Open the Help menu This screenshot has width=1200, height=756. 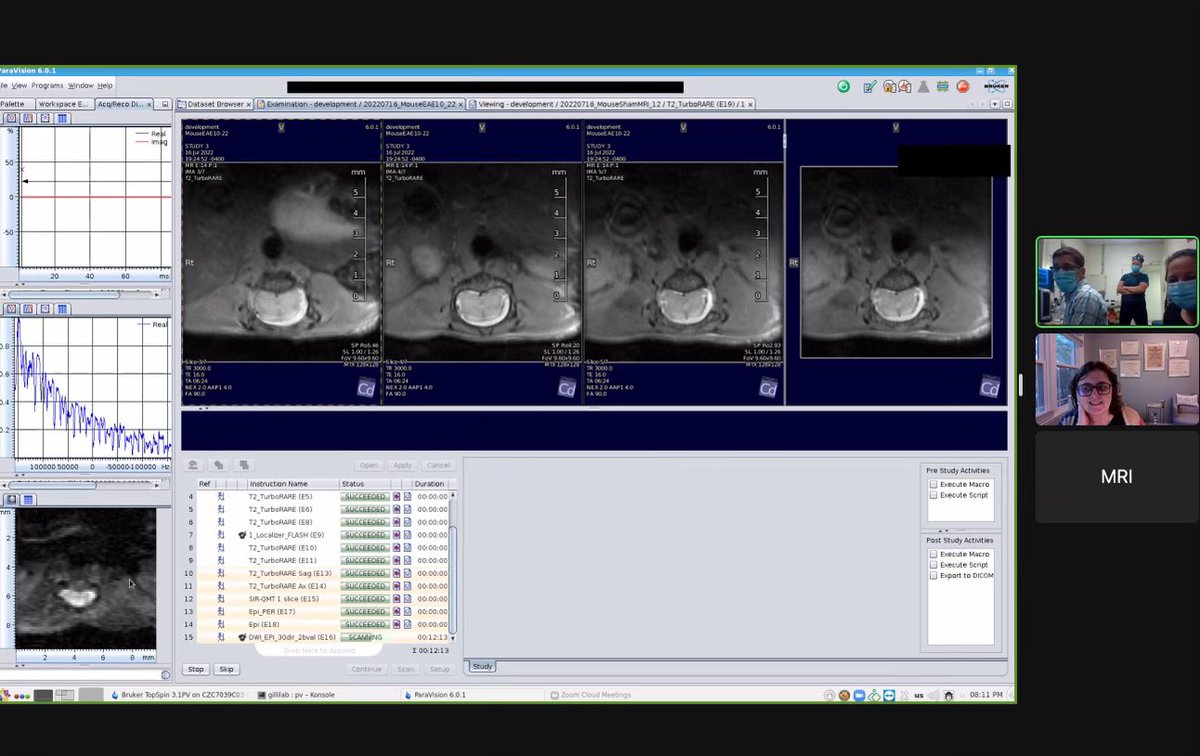click(105, 85)
